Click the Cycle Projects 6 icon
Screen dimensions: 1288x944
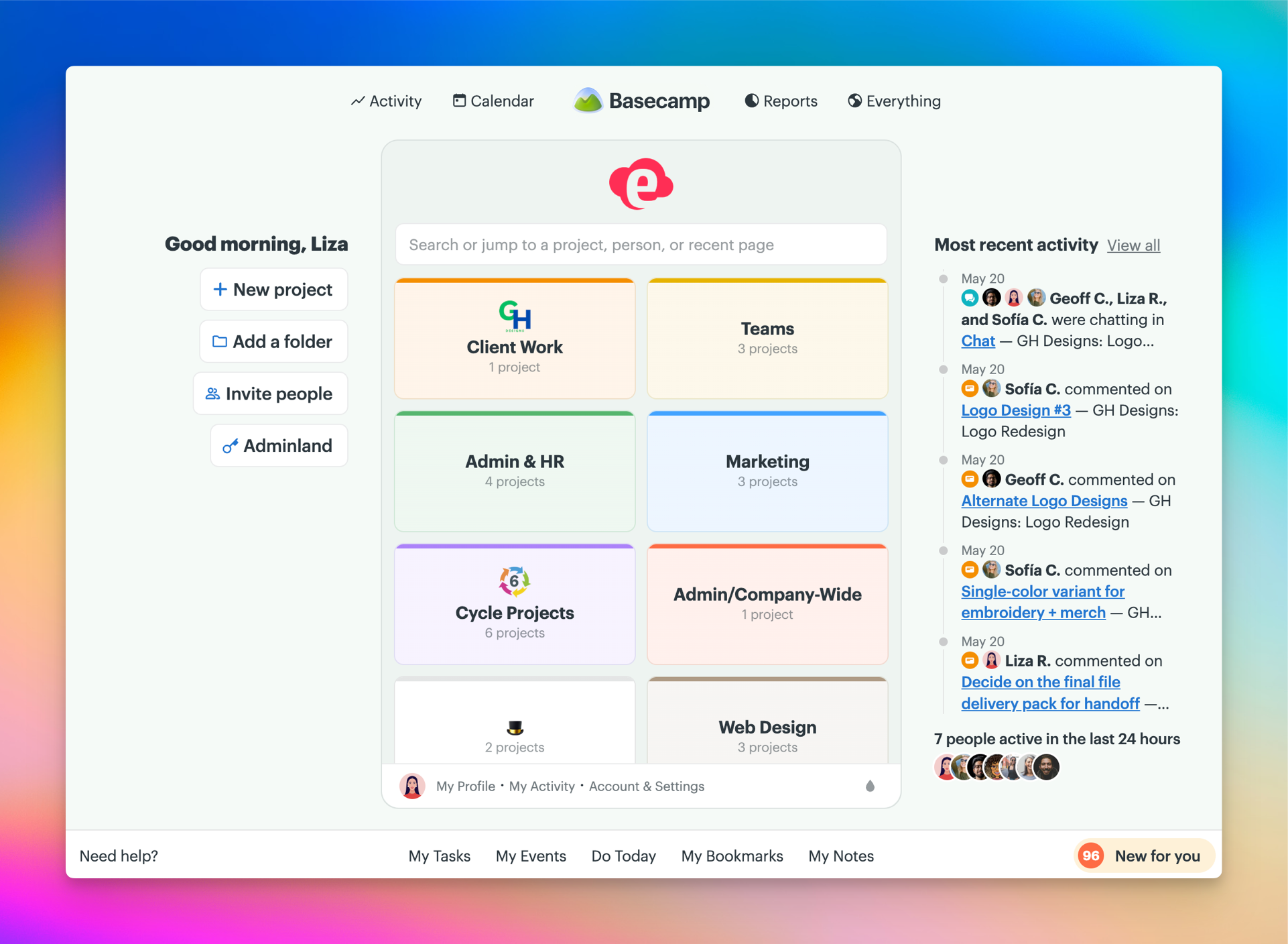515,581
